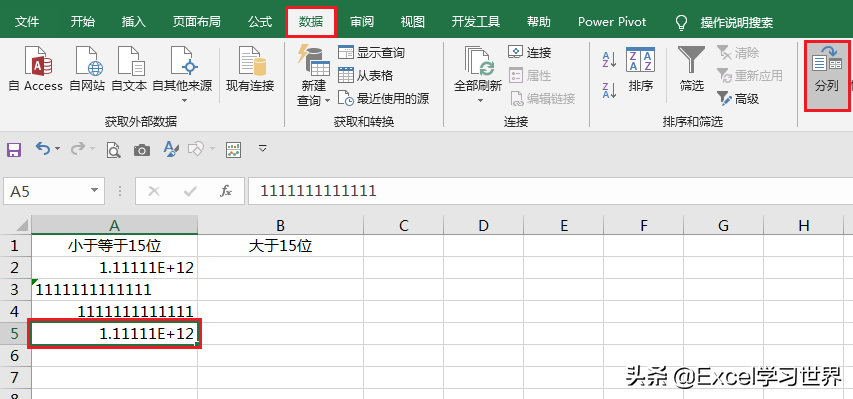Click selected cell A5 1.11111E+12

(x=114, y=334)
